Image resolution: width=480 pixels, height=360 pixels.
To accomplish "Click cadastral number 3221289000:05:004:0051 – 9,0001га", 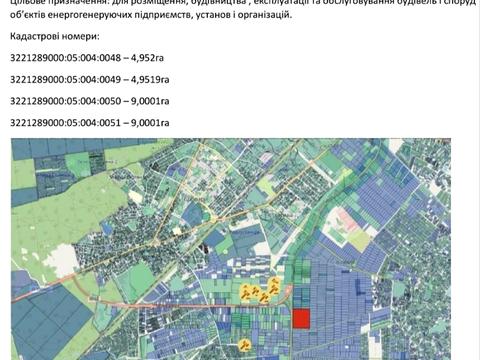I will pyautogui.click(x=90, y=123).
